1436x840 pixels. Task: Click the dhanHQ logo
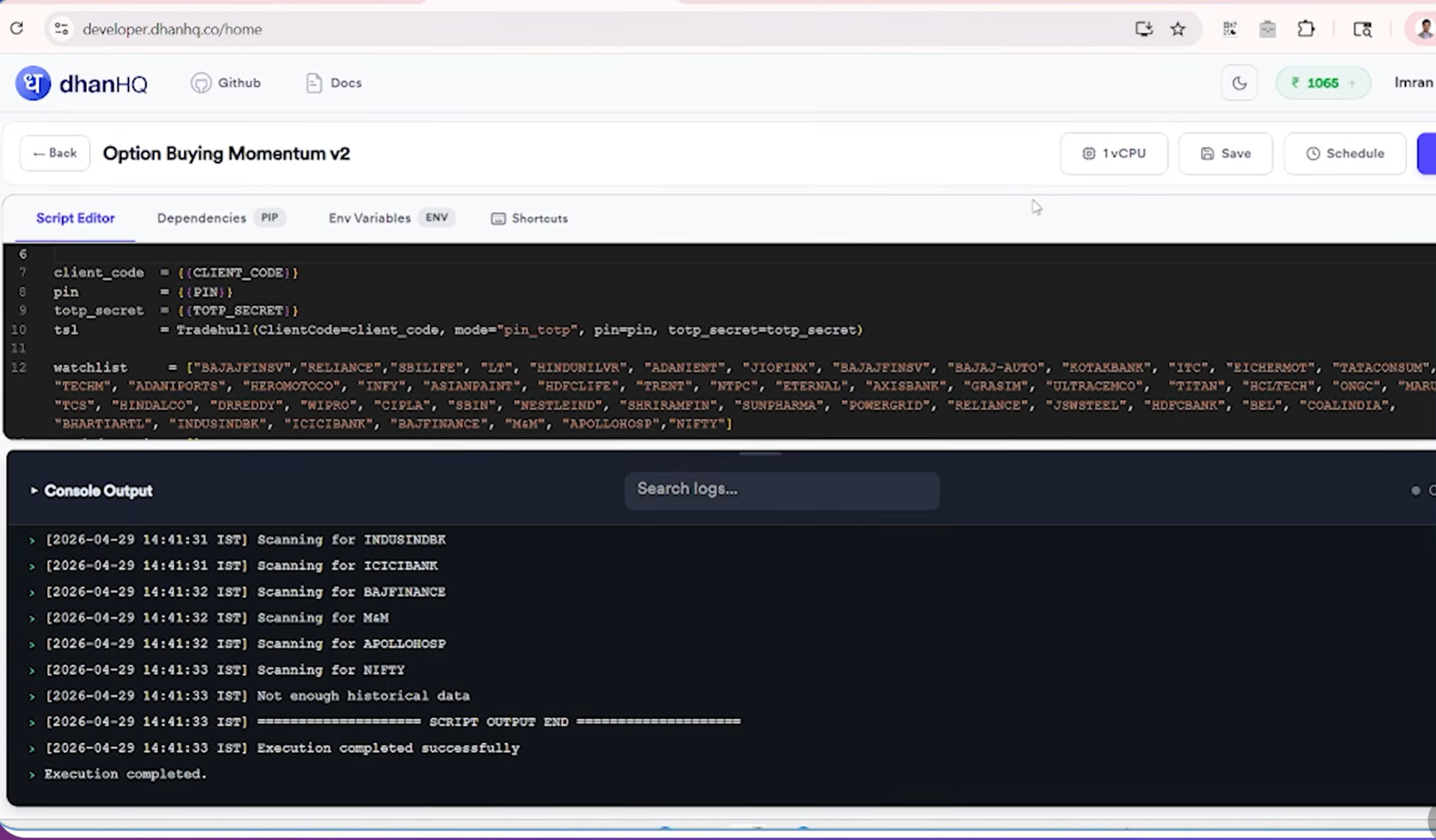click(x=82, y=83)
